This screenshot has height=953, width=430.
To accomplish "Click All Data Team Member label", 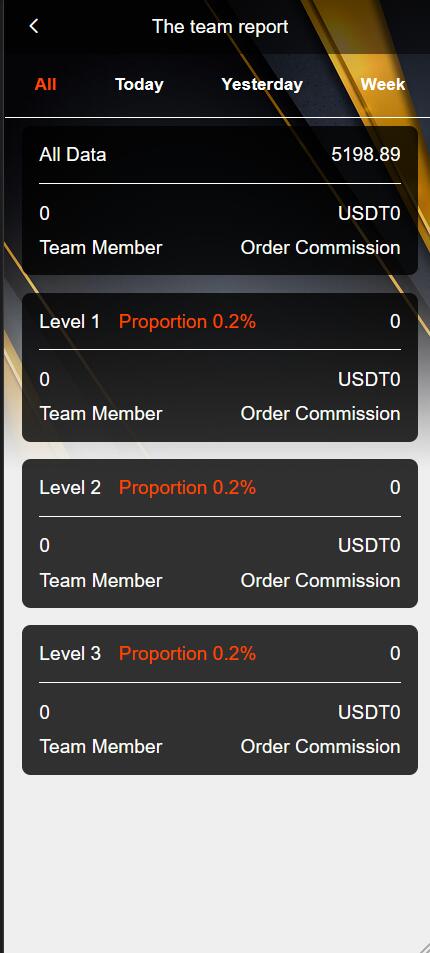I will [101, 248].
